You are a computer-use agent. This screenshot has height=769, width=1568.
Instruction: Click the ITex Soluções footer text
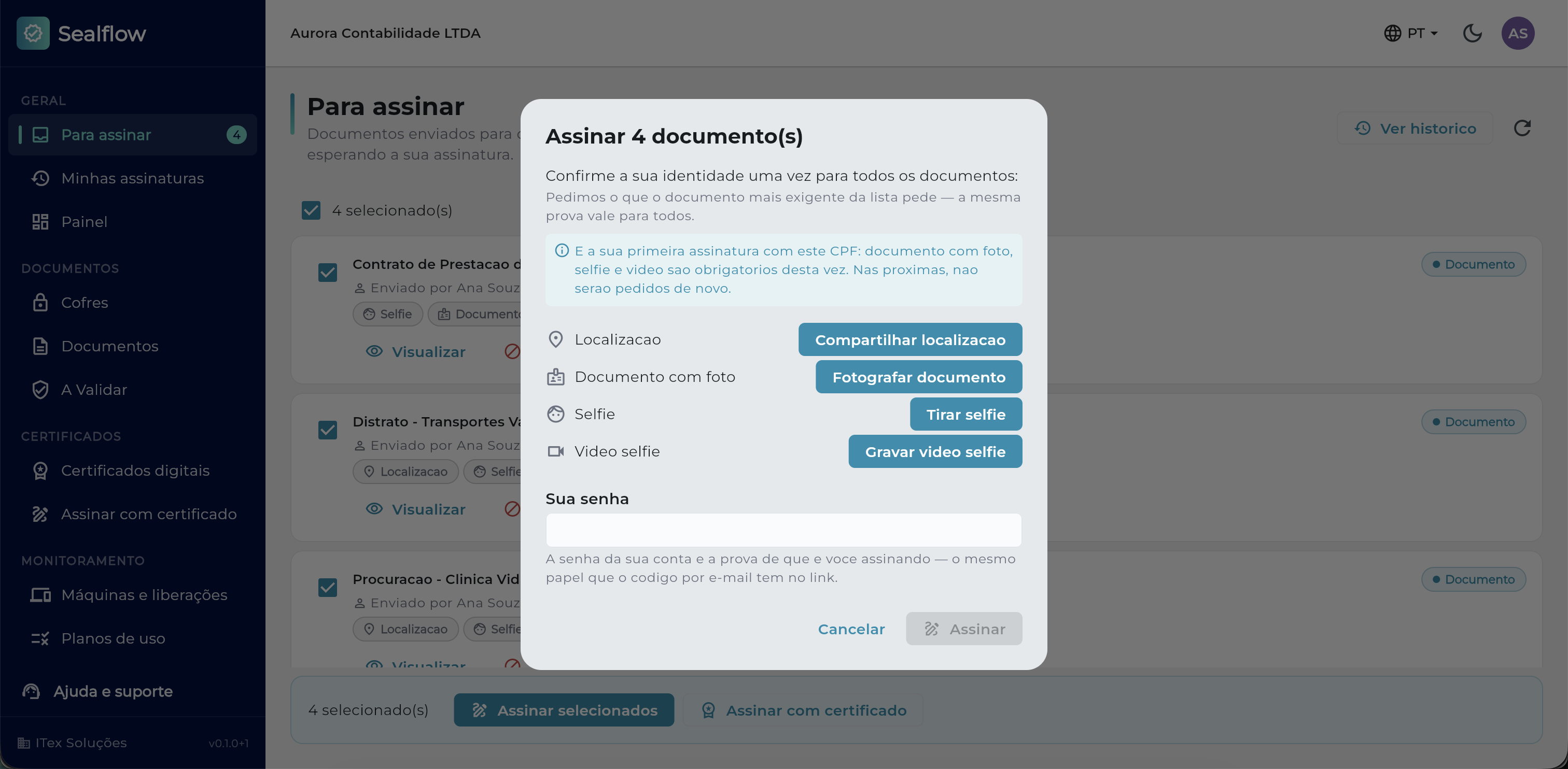80,742
